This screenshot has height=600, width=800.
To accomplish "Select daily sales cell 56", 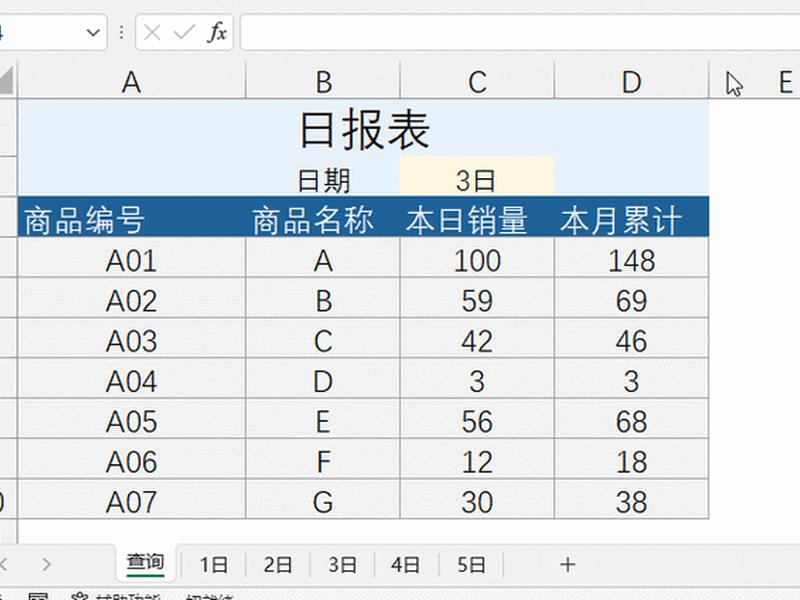I will click(478, 419).
